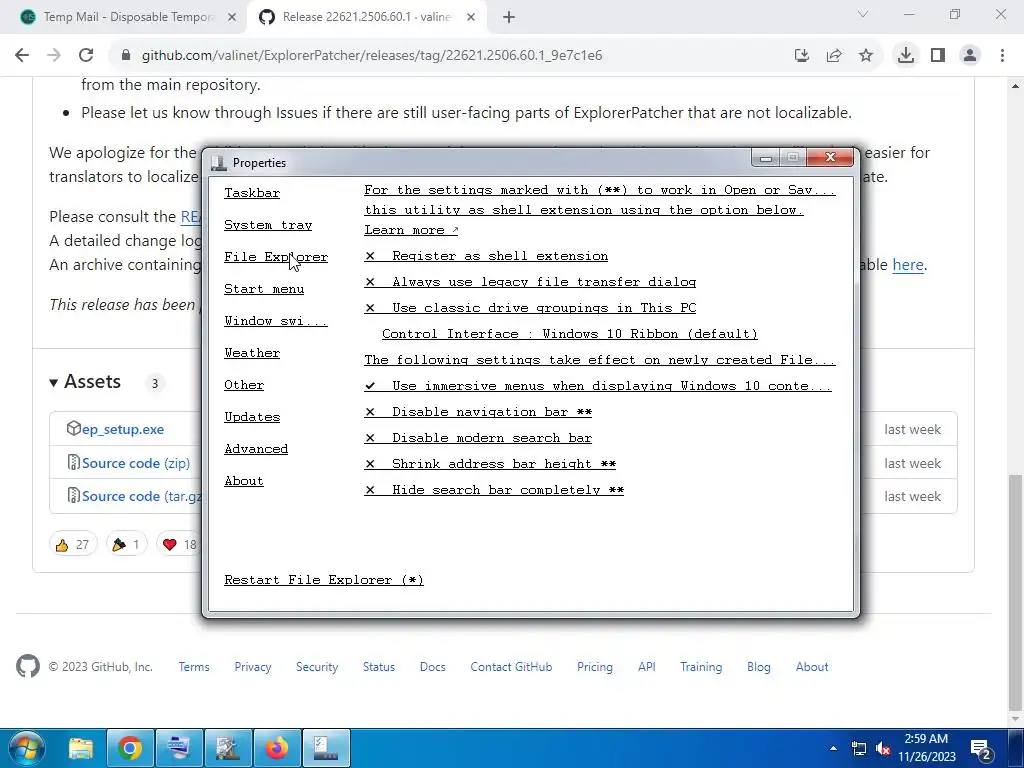Click Learn more link in Properties

pyautogui.click(x=411, y=230)
